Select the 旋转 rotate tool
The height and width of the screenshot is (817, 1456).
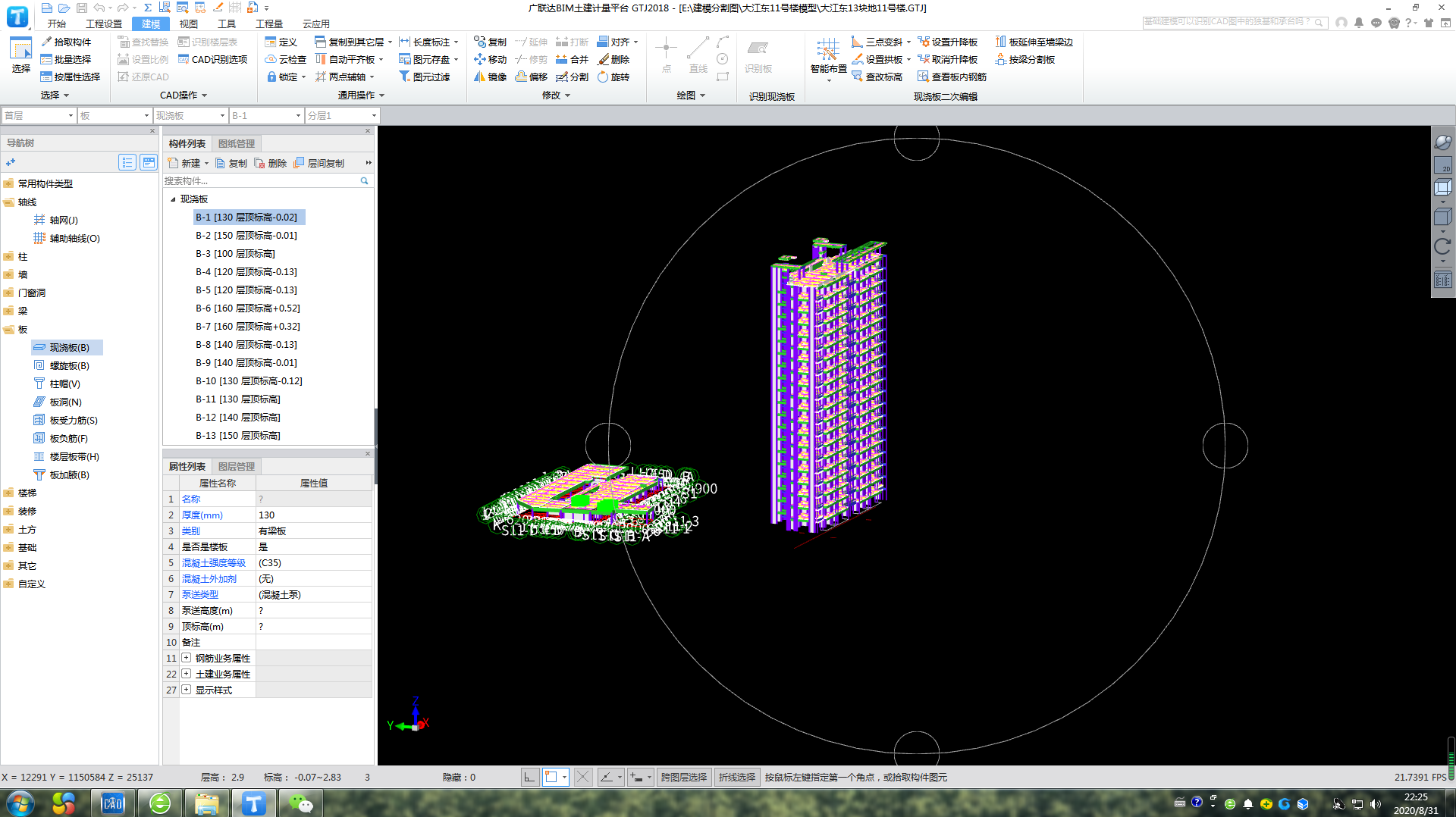[613, 77]
